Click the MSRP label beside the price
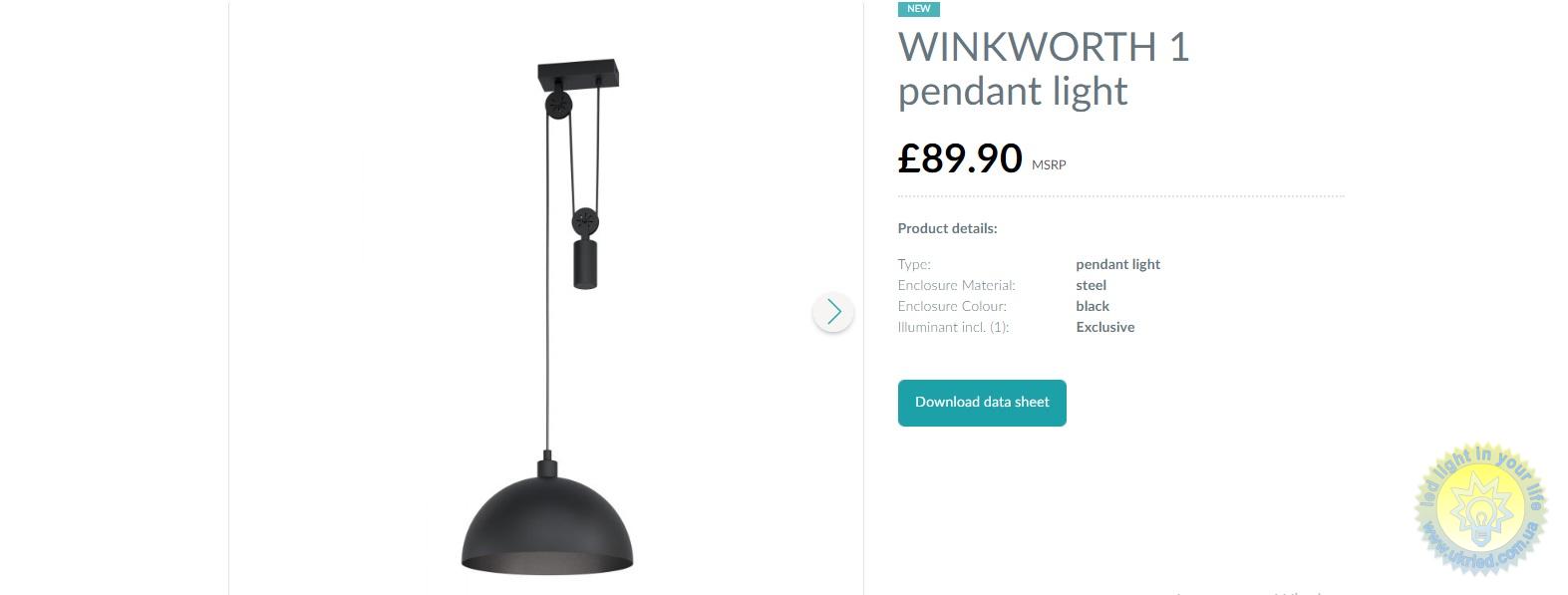This screenshot has height=595, width=1568. (x=1049, y=165)
